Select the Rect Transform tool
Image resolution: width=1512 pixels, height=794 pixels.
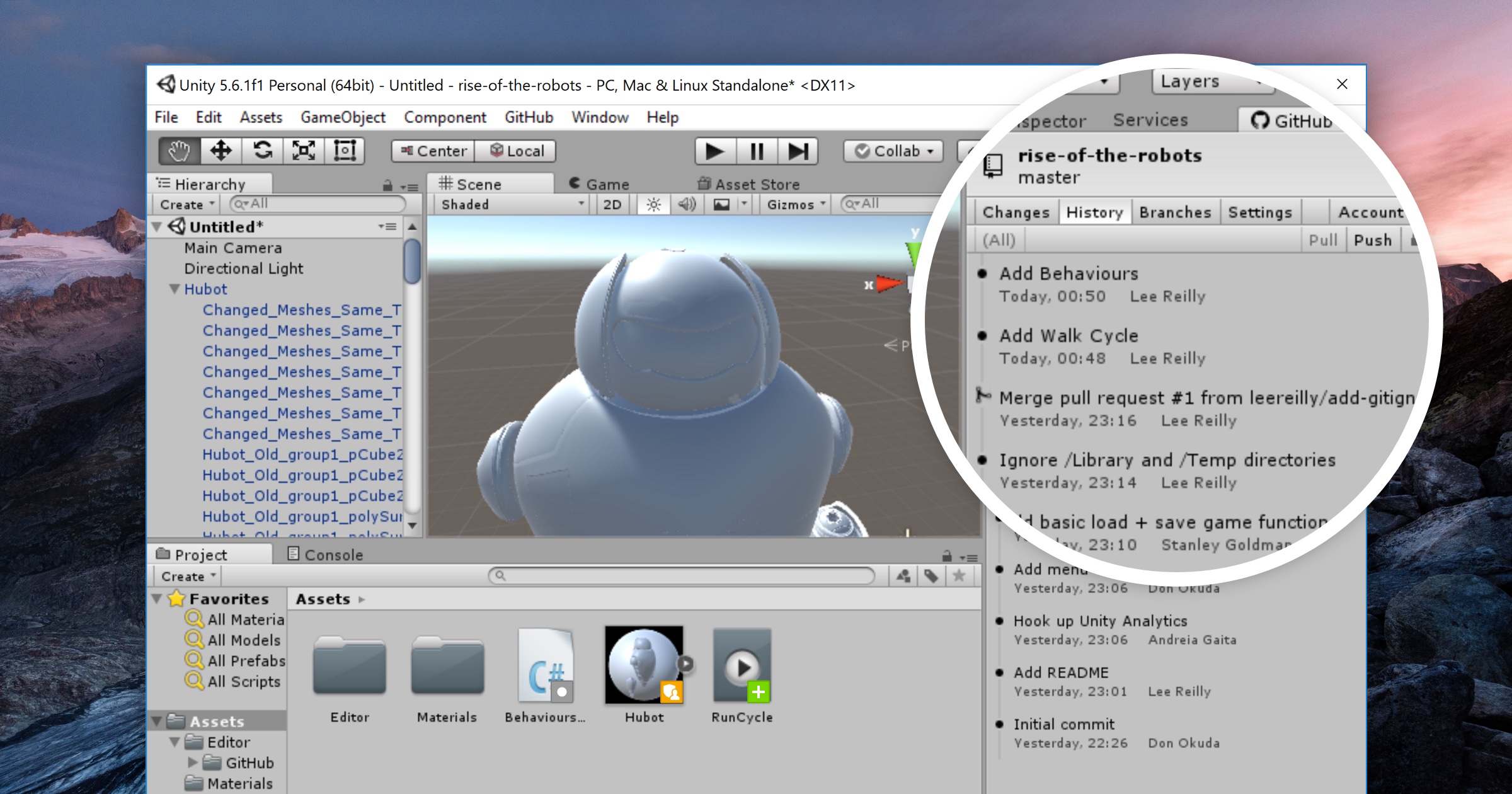tap(345, 151)
